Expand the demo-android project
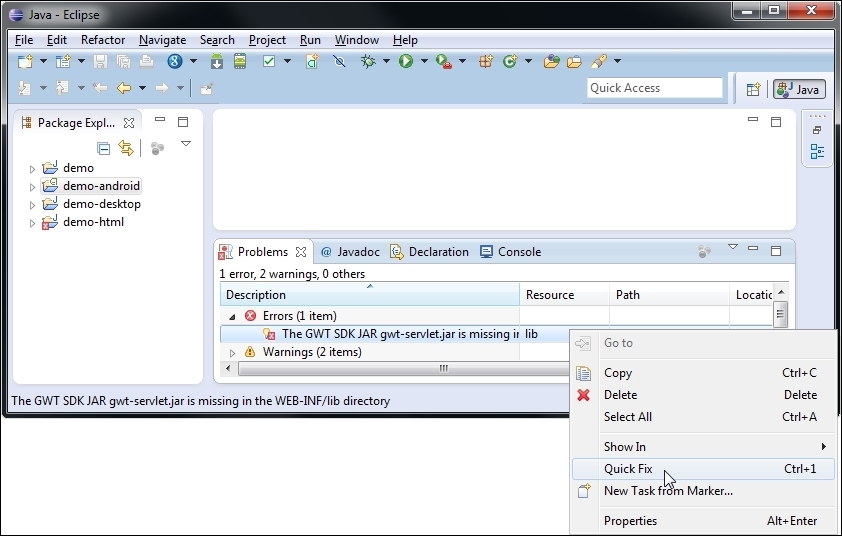The width and height of the screenshot is (842, 536). [x=32, y=187]
